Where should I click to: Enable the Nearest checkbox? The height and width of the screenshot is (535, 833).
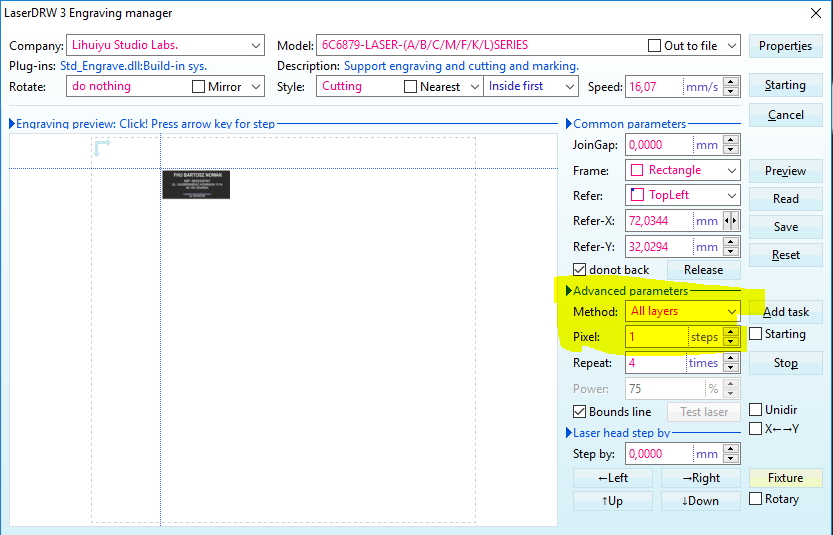[x=410, y=86]
